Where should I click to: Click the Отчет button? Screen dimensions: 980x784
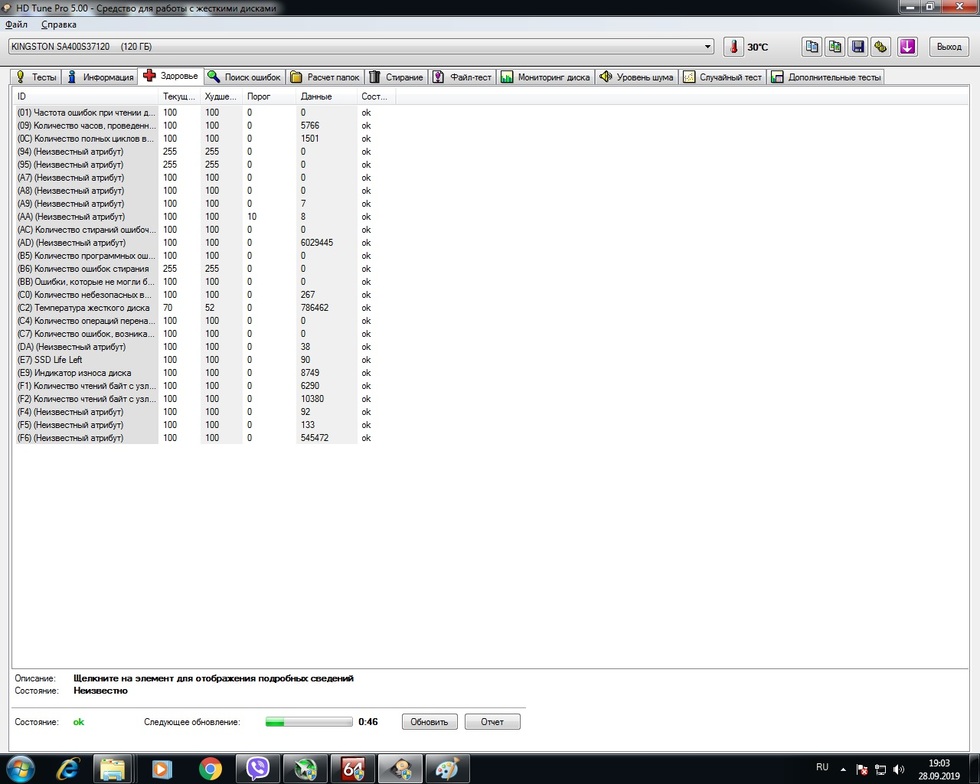492,721
